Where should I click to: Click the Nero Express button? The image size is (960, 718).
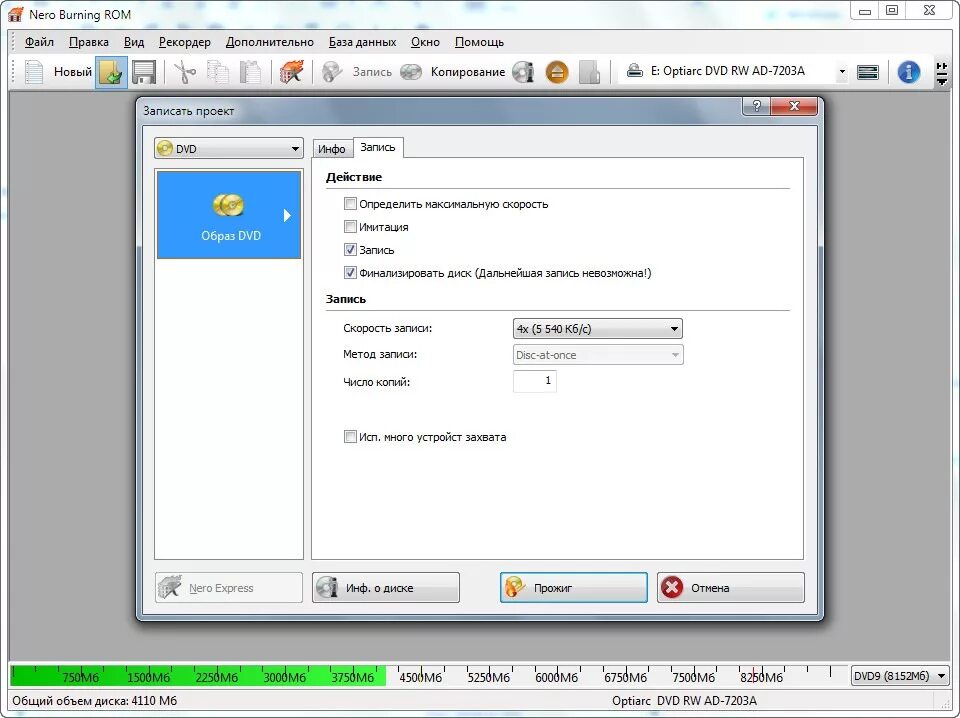click(x=229, y=588)
